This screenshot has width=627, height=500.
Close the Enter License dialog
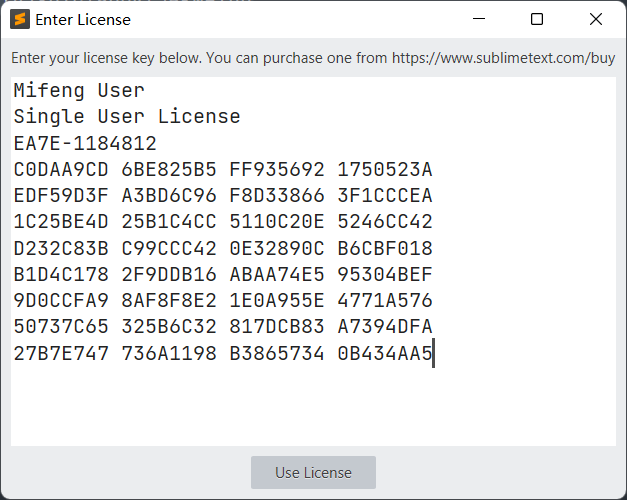(x=596, y=19)
